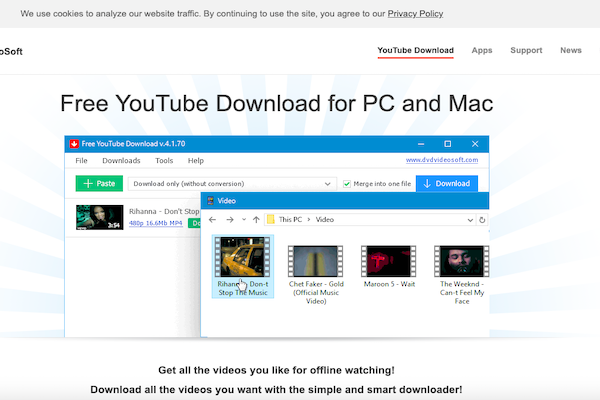Click the Free YouTube Download app logo icon
The height and width of the screenshot is (400, 600).
pos(74,144)
